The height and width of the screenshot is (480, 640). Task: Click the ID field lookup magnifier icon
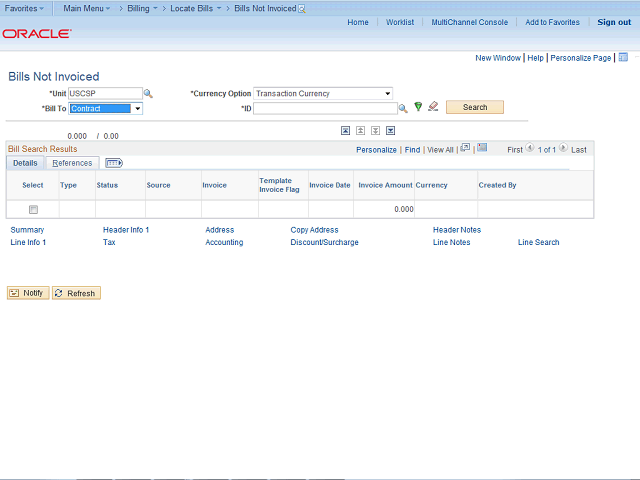pyautogui.click(x=403, y=108)
